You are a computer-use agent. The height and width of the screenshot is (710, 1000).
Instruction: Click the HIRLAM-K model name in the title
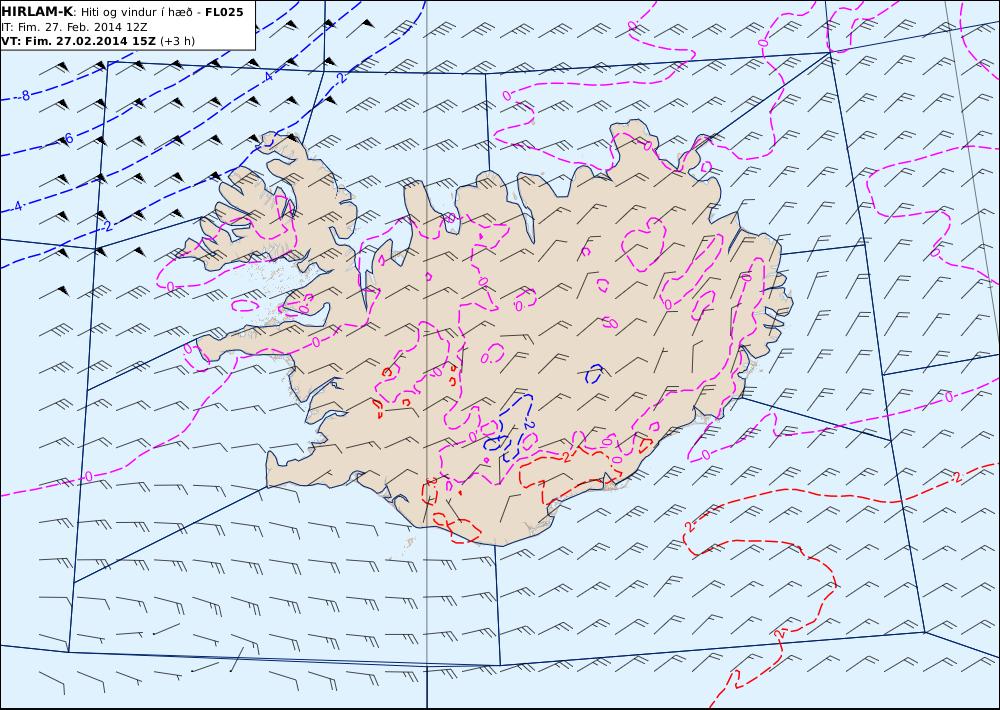coord(37,12)
